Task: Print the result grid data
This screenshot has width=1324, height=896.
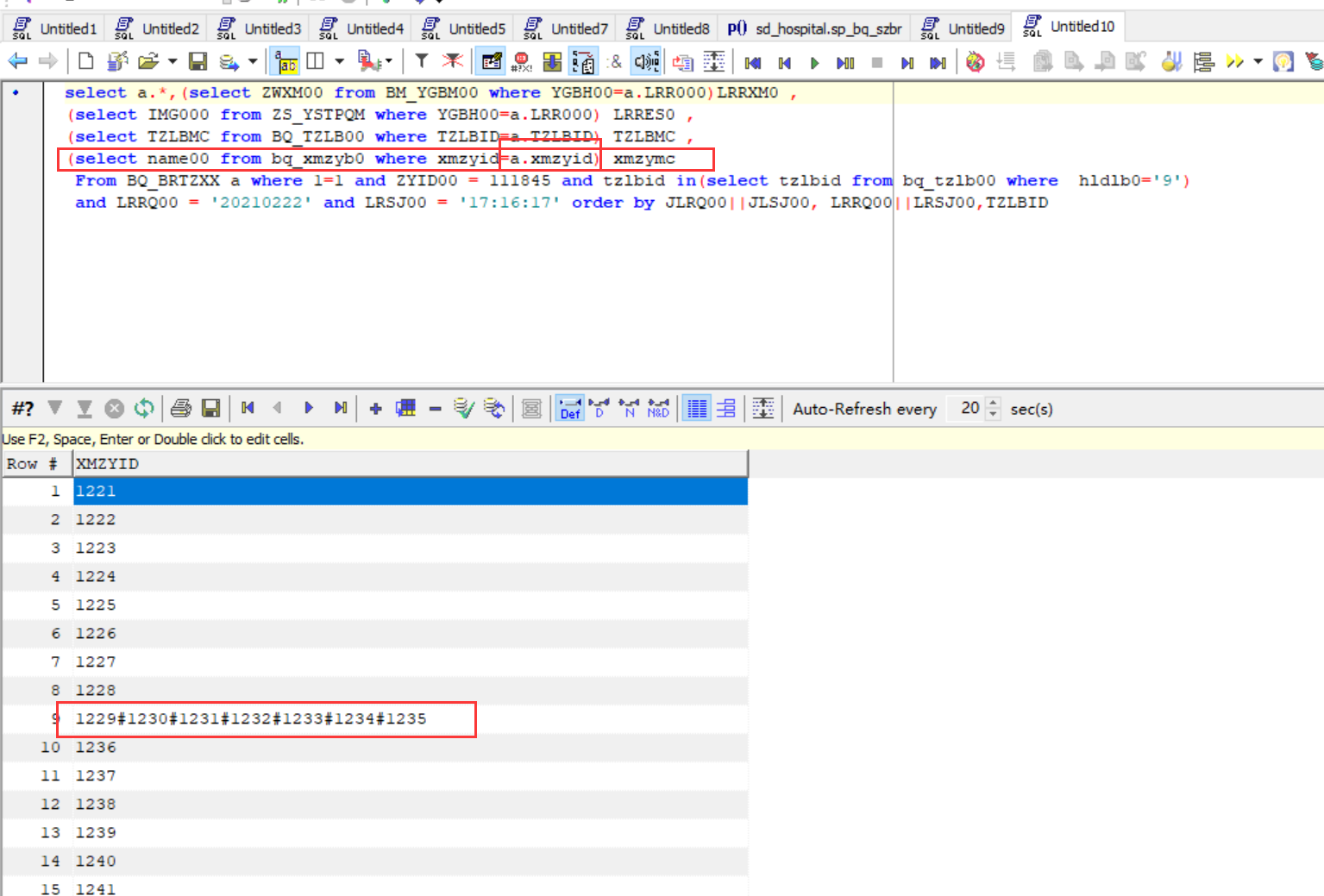Action: [181, 408]
